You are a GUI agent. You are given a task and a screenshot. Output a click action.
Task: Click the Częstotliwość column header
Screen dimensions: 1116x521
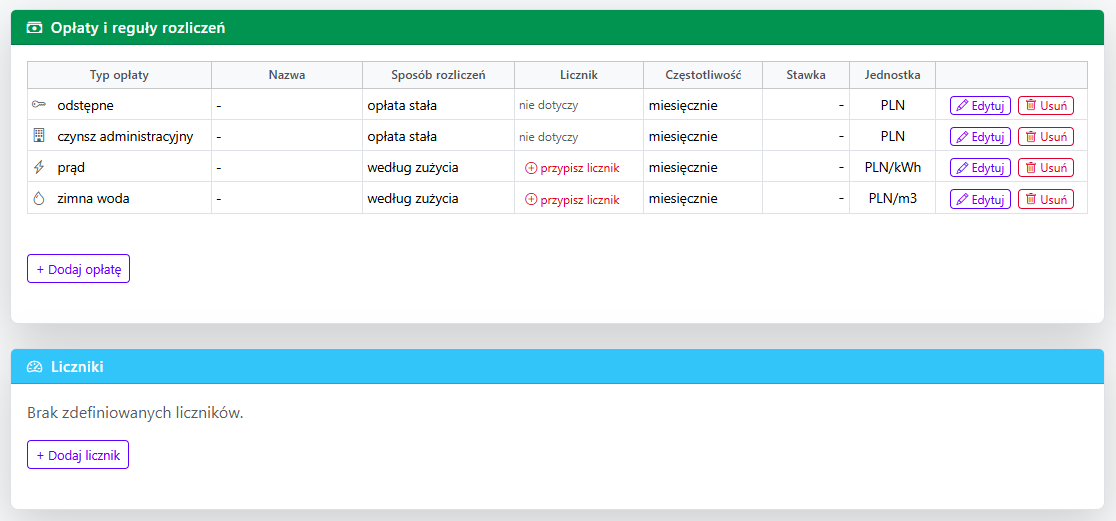[702, 75]
